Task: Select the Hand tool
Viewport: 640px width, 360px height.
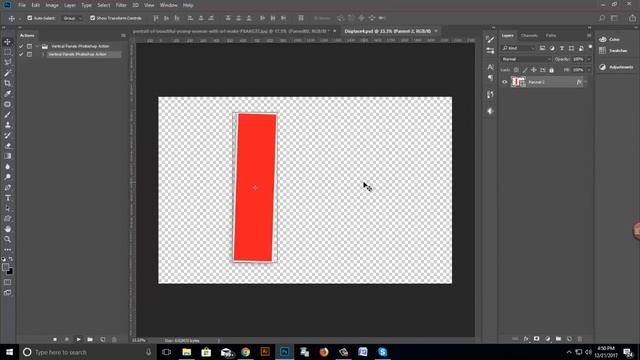Action: tap(7, 229)
